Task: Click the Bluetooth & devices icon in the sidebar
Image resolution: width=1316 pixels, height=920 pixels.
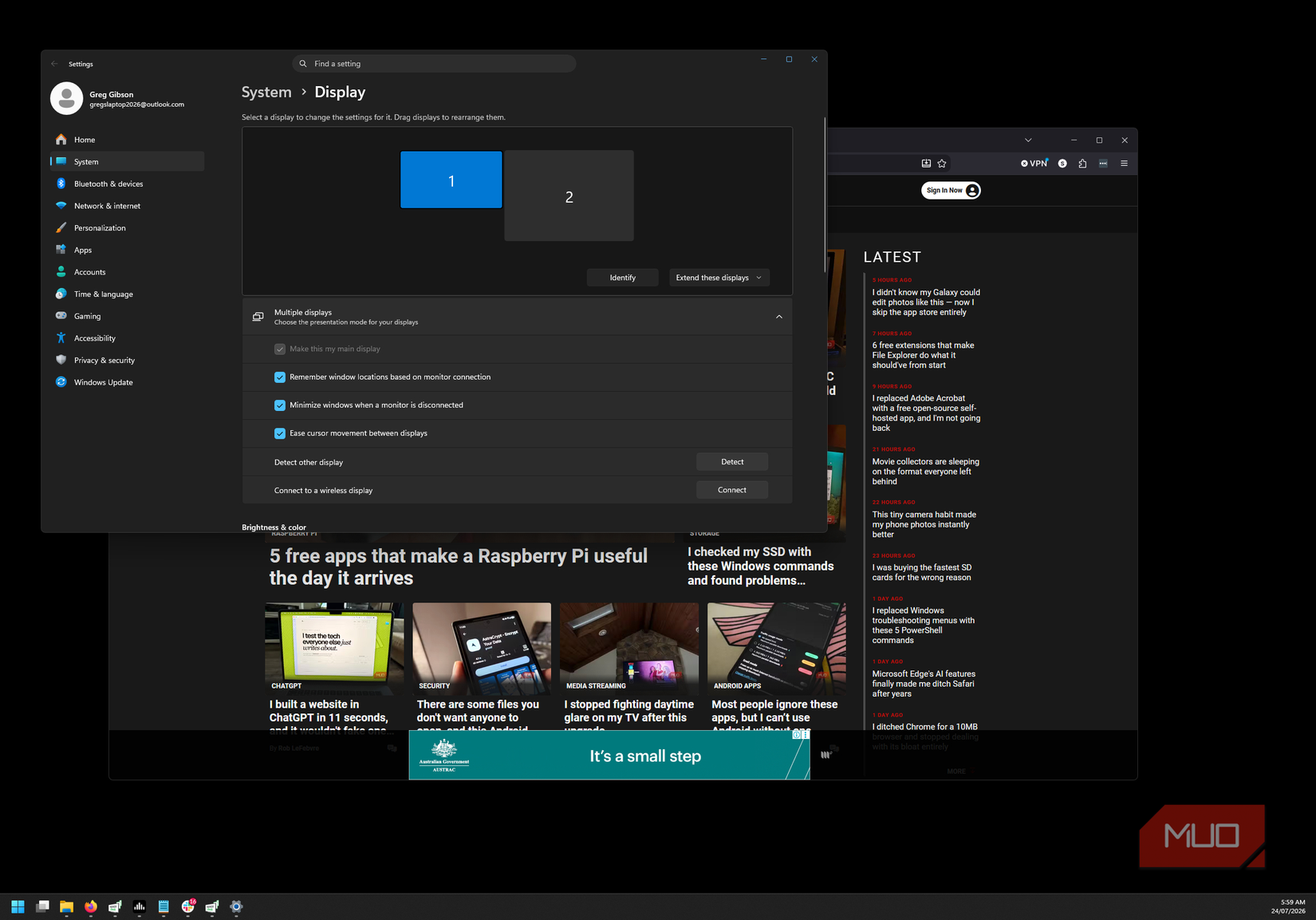Action: point(61,184)
